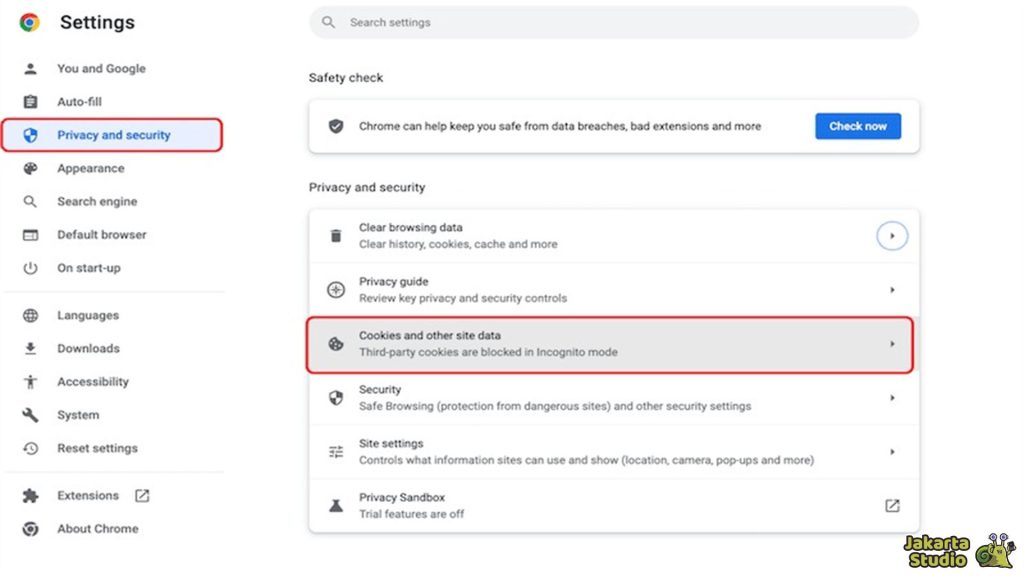The image size is (1024, 576).
Task: Open Appearance in the sidebar
Action: tap(90, 168)
